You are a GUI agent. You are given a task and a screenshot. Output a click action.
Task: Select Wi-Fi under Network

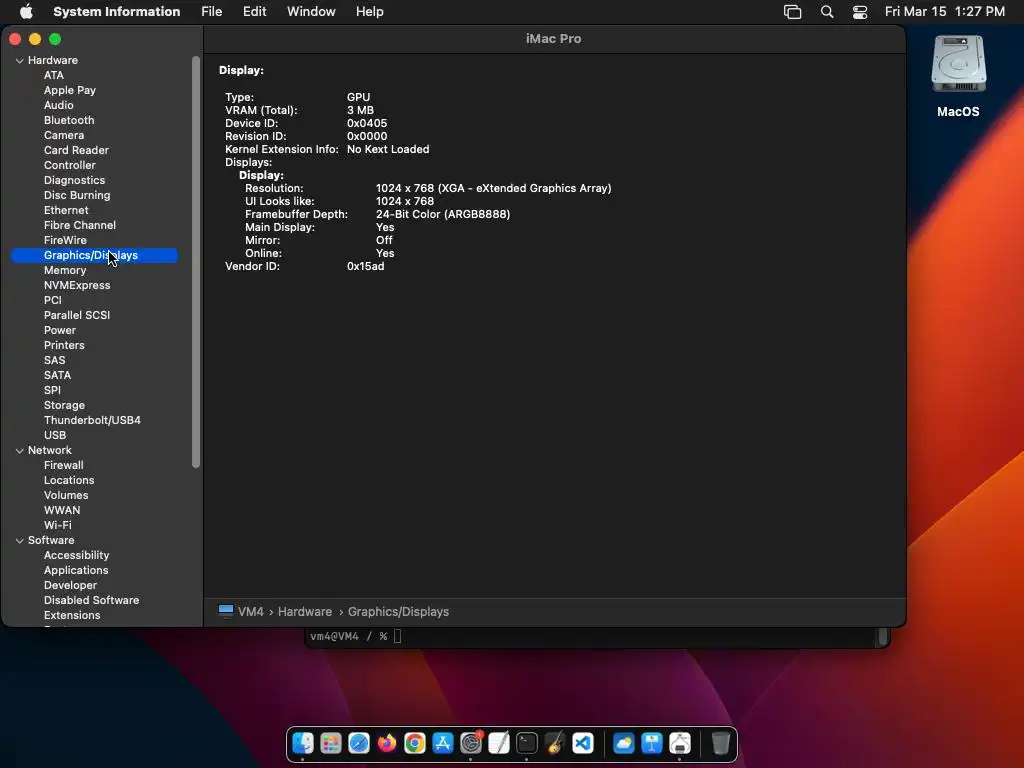(x=57, y=526)
